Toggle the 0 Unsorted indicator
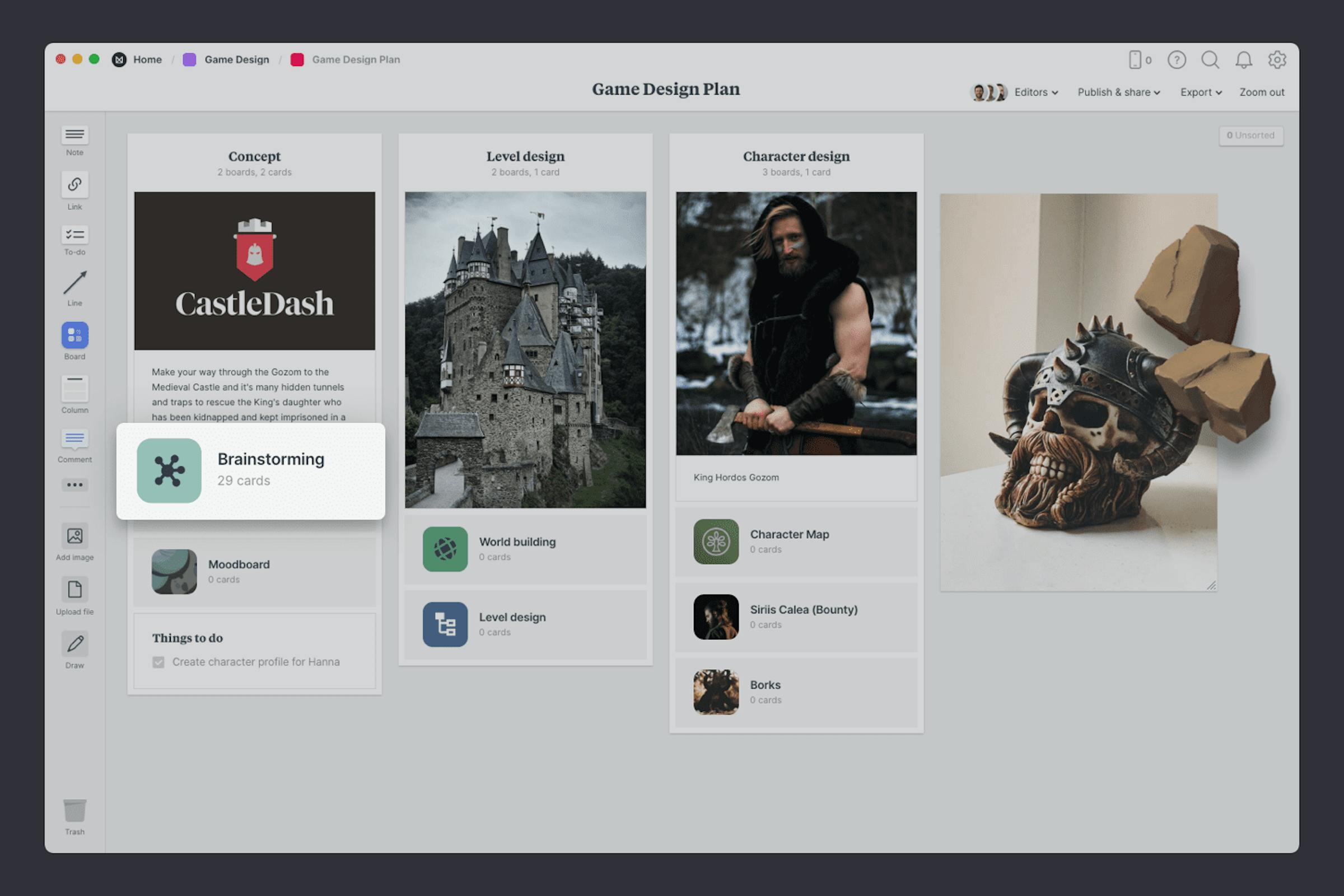1344x896 pixels. pos(1251,136)
